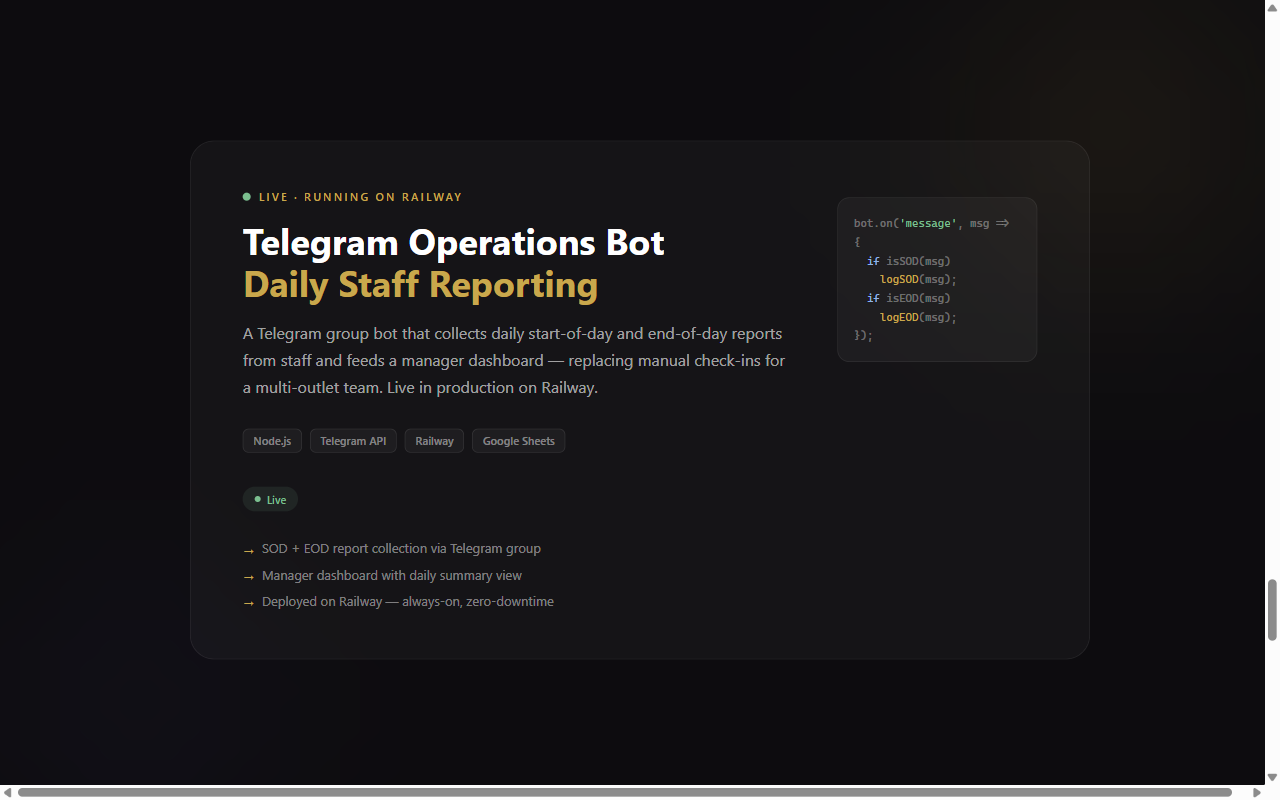This screenshot has width=1280, height=800.
Task: Click the scroll right arrow
Action: 1257,792
